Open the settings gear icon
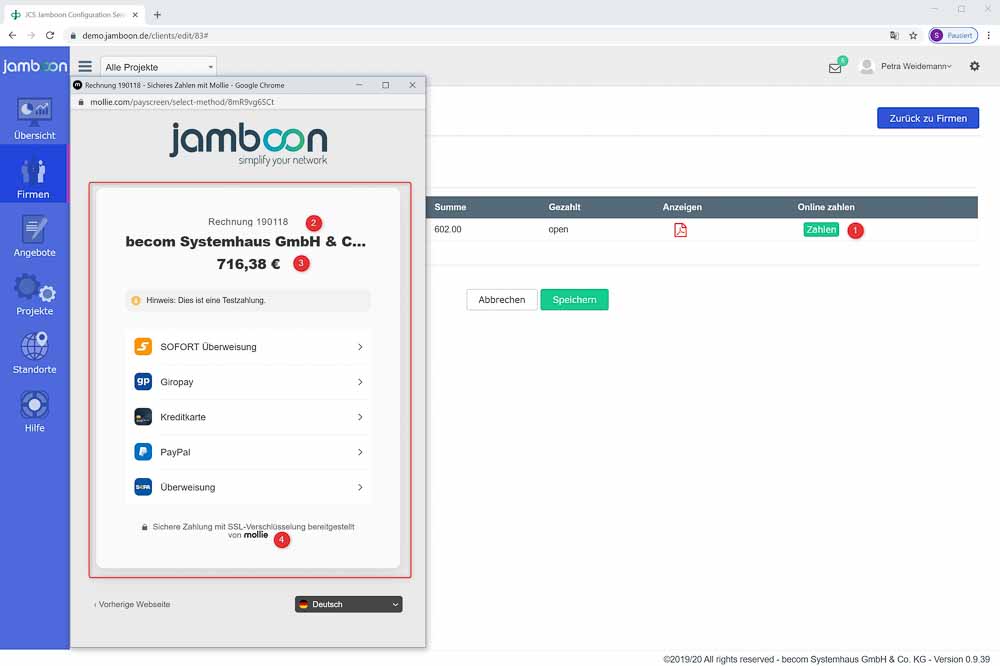The image size is (1000, 666). [x=974, y=66]
